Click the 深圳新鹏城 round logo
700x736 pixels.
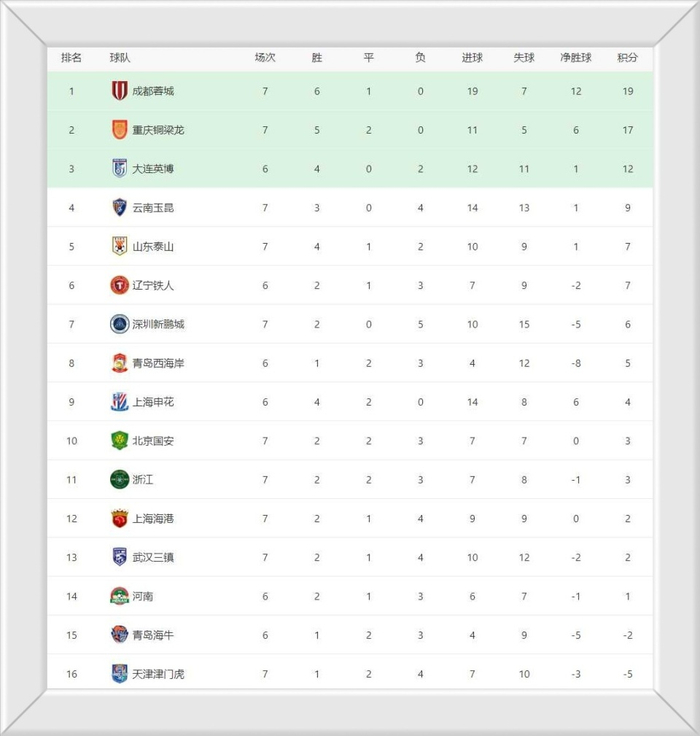(120, 324)
